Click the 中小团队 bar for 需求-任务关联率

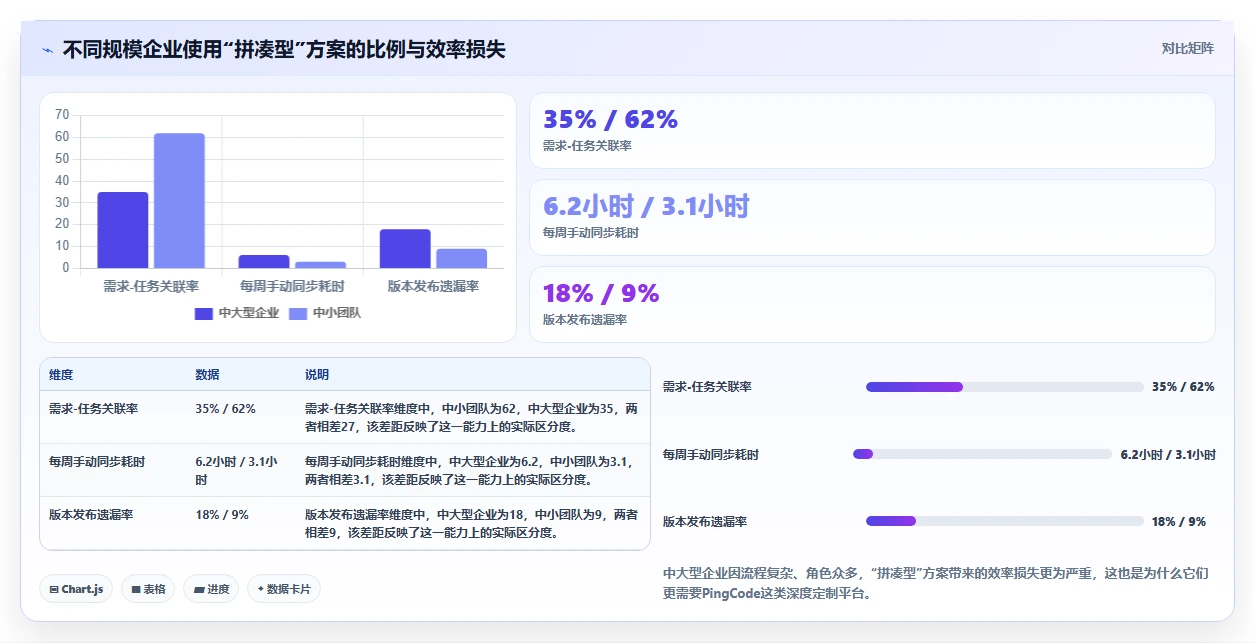179,200
